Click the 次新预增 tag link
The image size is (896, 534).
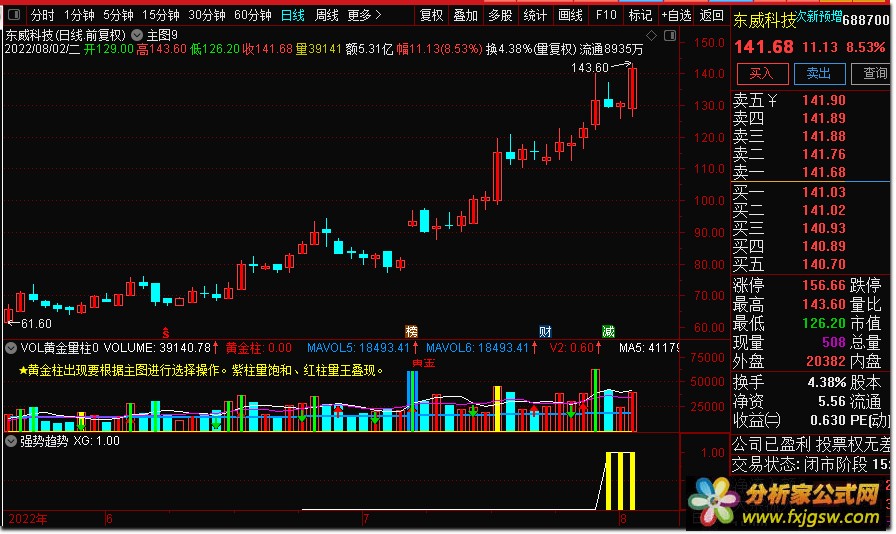click(819, 17)
